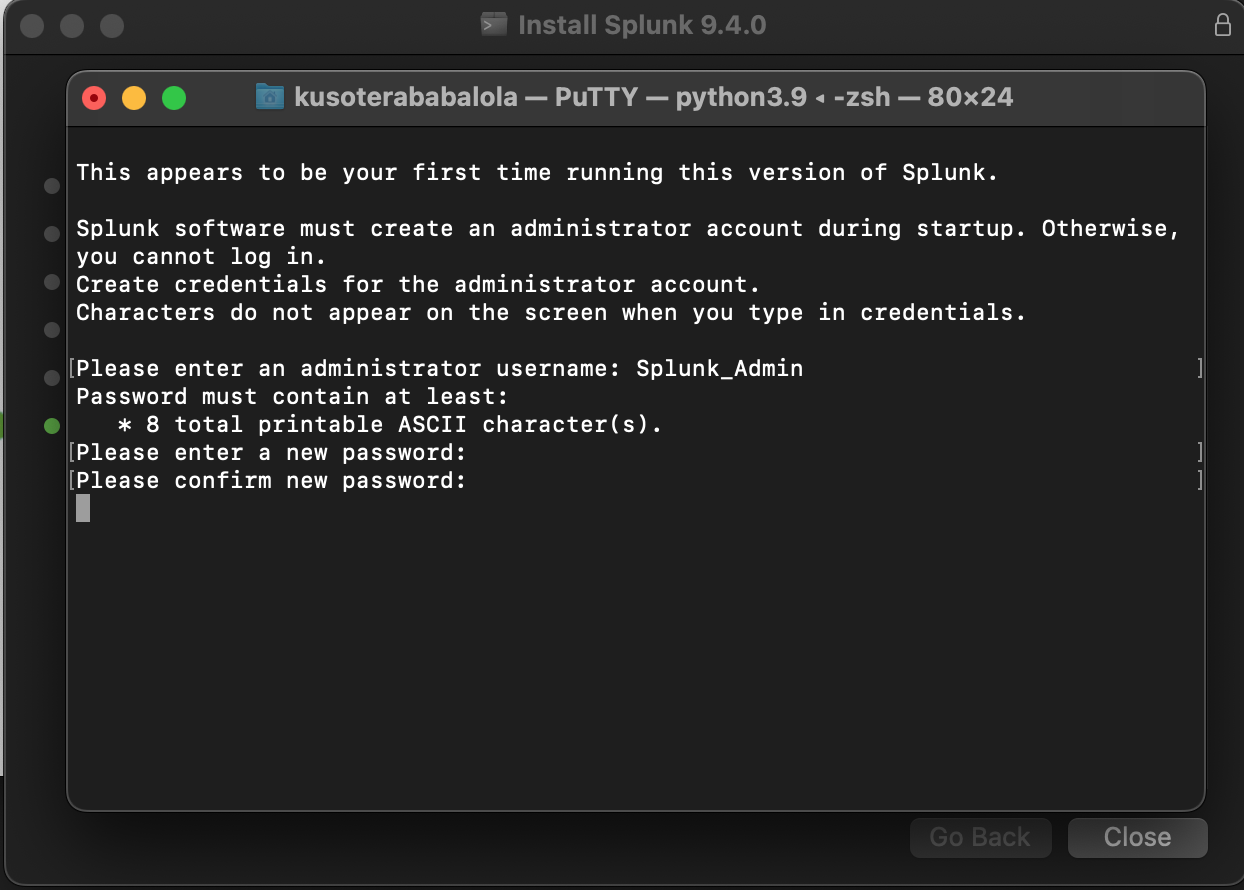Click the 'Please enter a new password' prompt
This screenshot has height=890, width=1244.
[272, 453]
